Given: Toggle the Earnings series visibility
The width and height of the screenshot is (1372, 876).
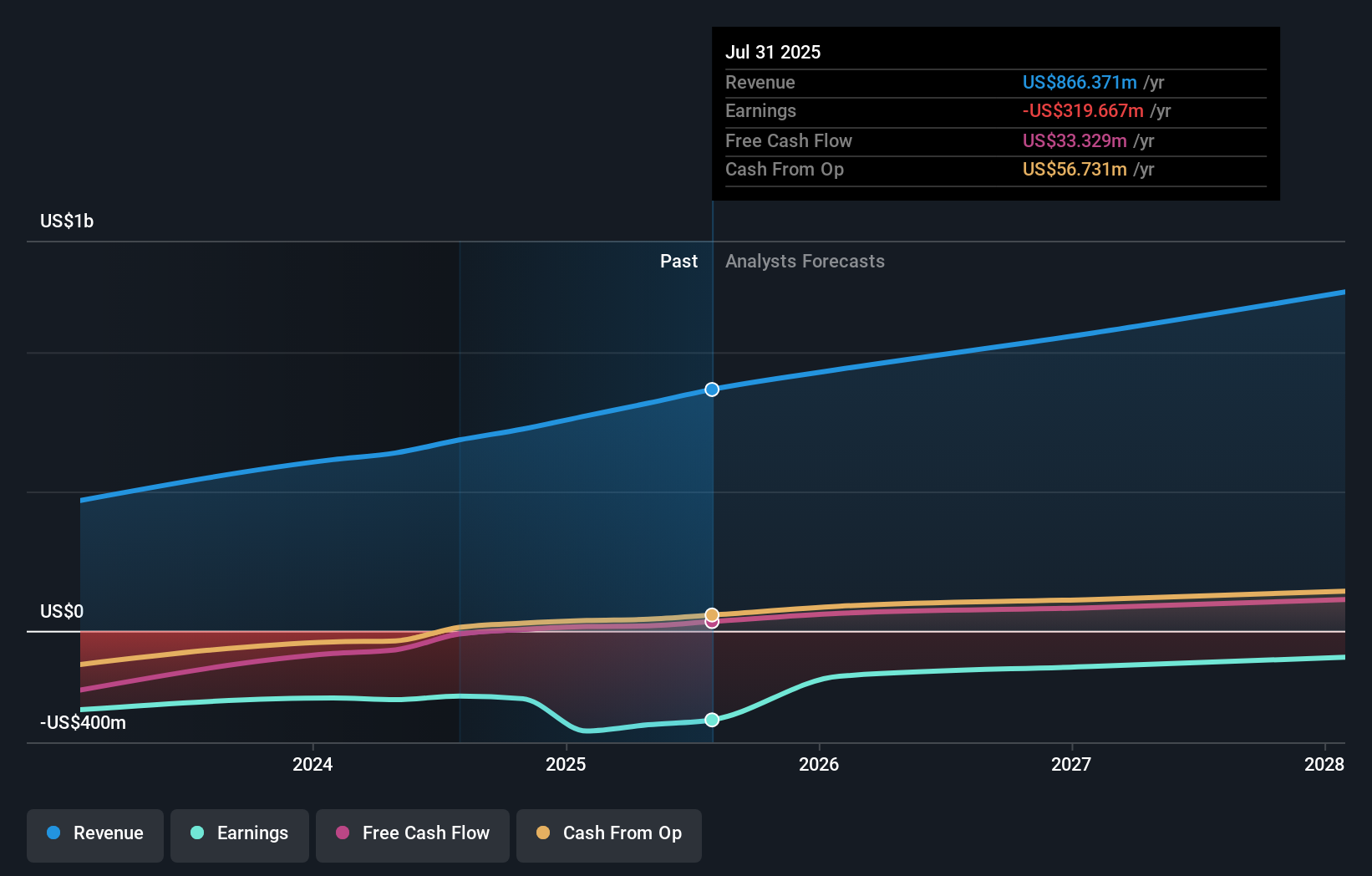Looking at the screenshot, I should coord(239,833).
